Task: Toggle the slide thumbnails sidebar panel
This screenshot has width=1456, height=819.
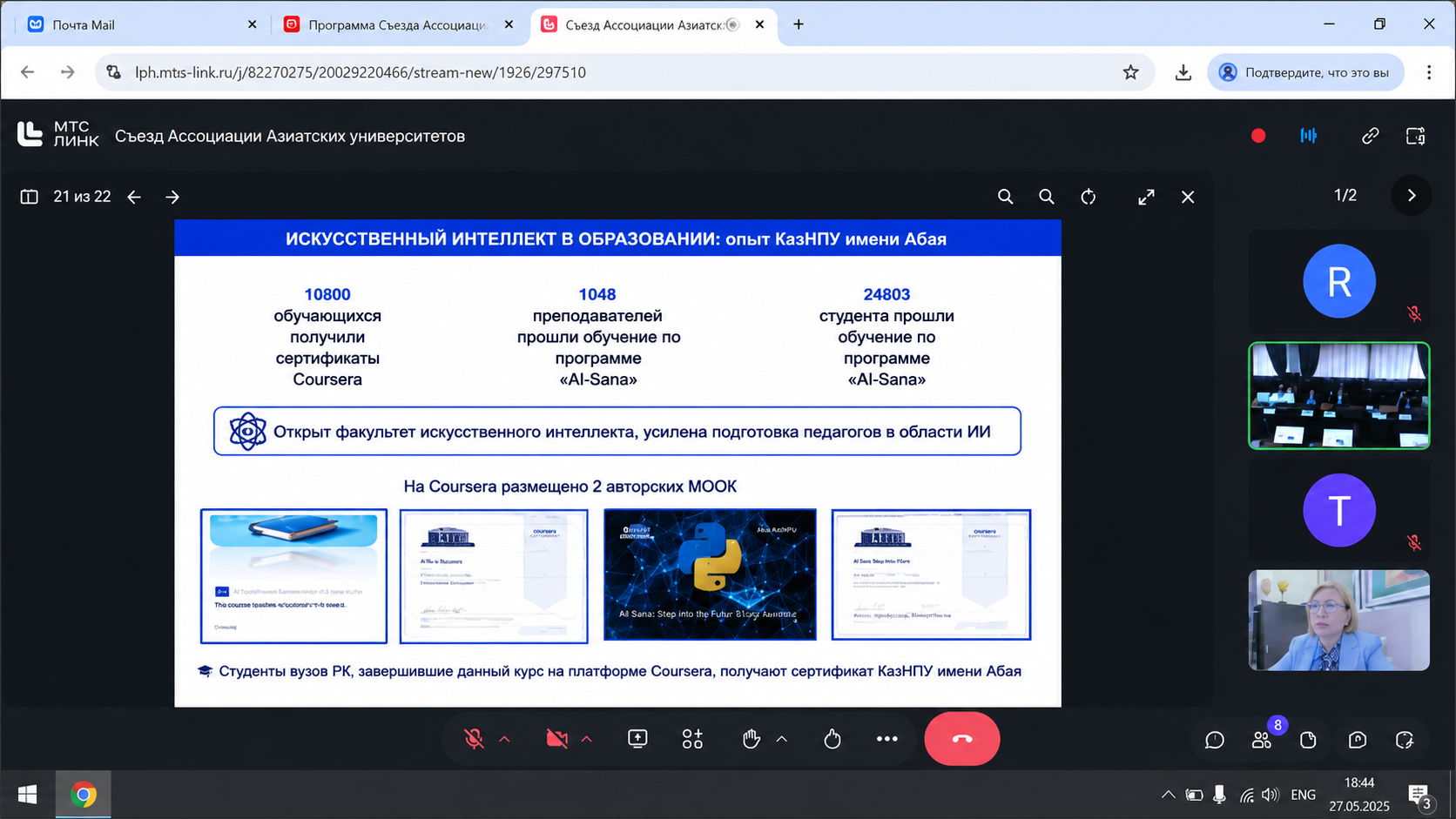Action: (29, 197)
